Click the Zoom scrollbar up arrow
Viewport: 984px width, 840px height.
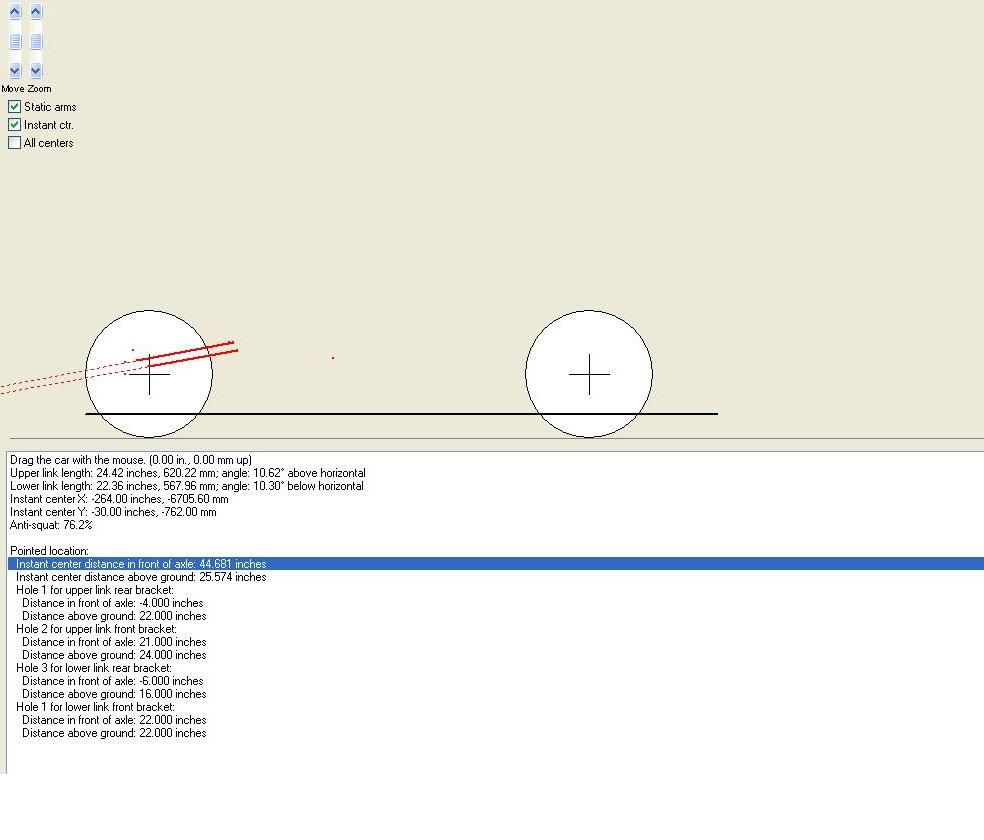tap(36, 12)
